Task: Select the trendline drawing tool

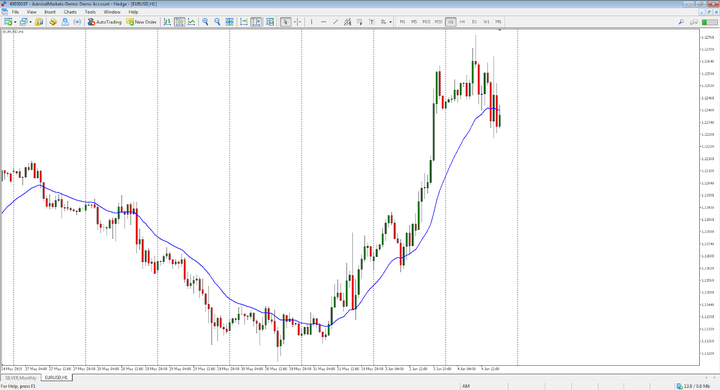Action: click(x=335, y=22)
